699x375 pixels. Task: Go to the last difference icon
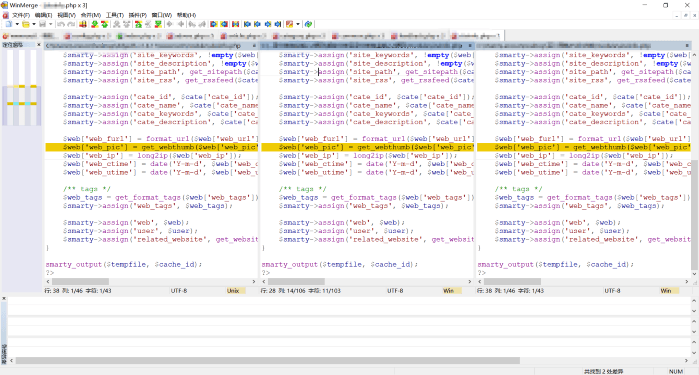pos(158,24)
